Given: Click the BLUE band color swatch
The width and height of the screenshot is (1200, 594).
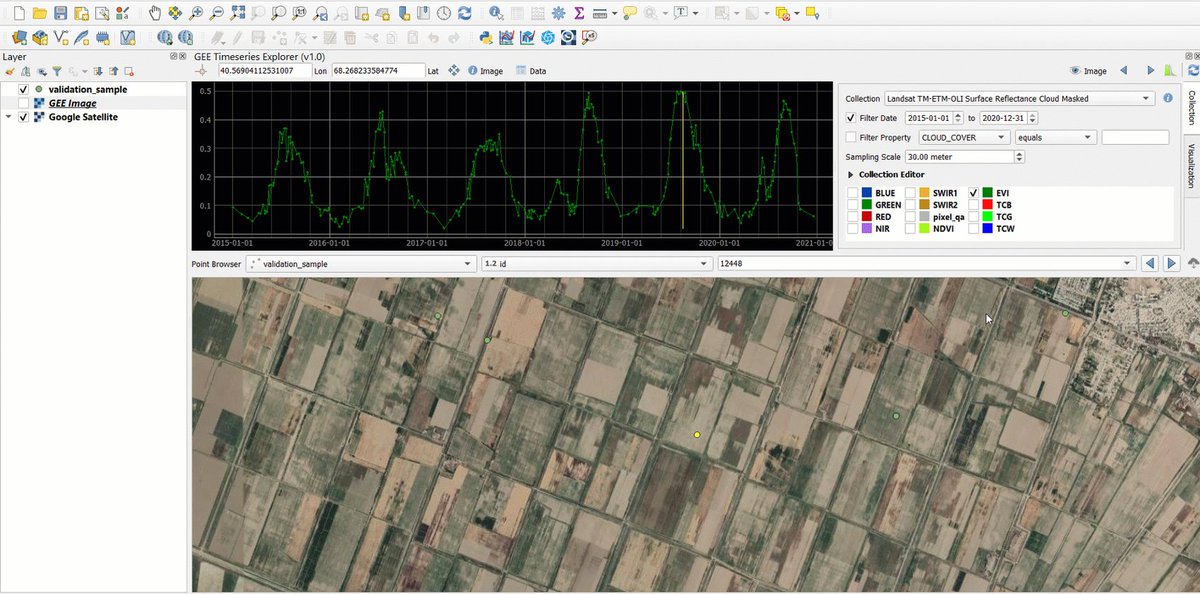Looking at the screenshot, I should (867, 192).
